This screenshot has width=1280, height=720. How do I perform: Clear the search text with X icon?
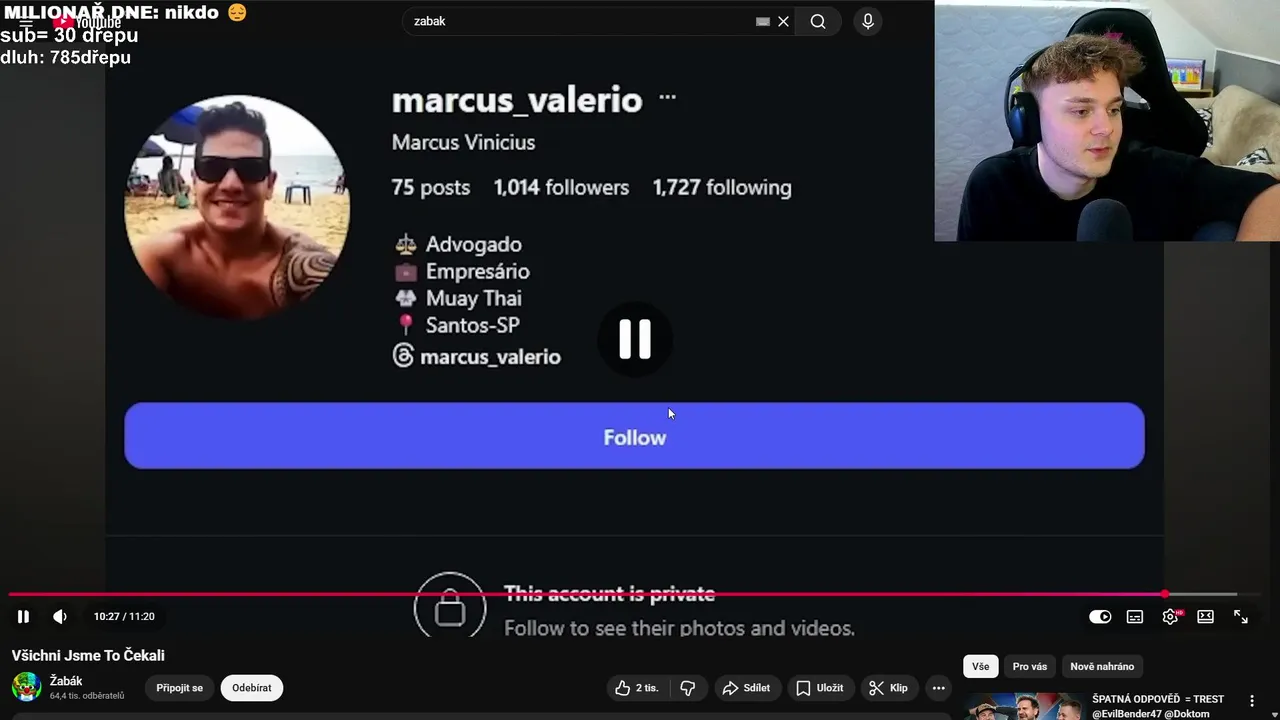[784, 21]
